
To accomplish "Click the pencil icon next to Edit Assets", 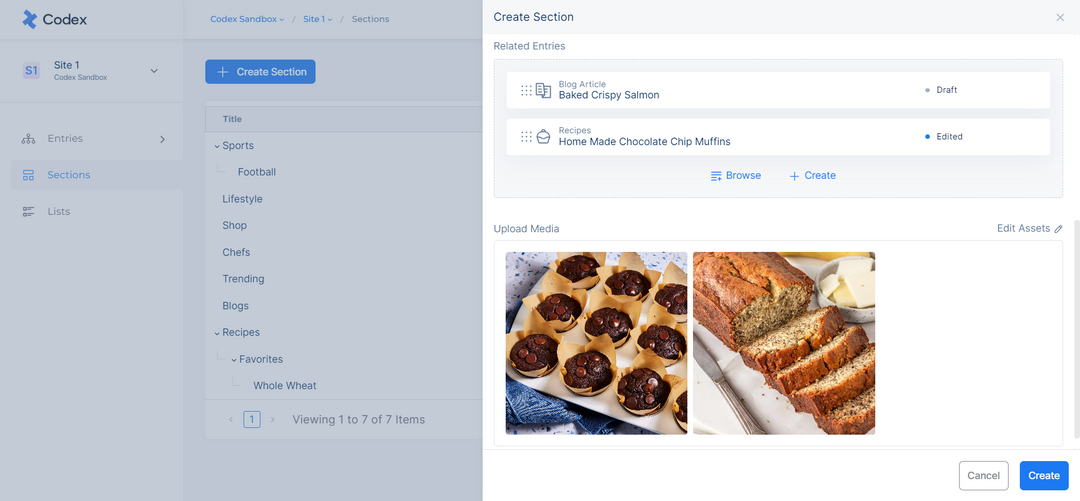I will pyautogui.click(x=1059, y=229).
